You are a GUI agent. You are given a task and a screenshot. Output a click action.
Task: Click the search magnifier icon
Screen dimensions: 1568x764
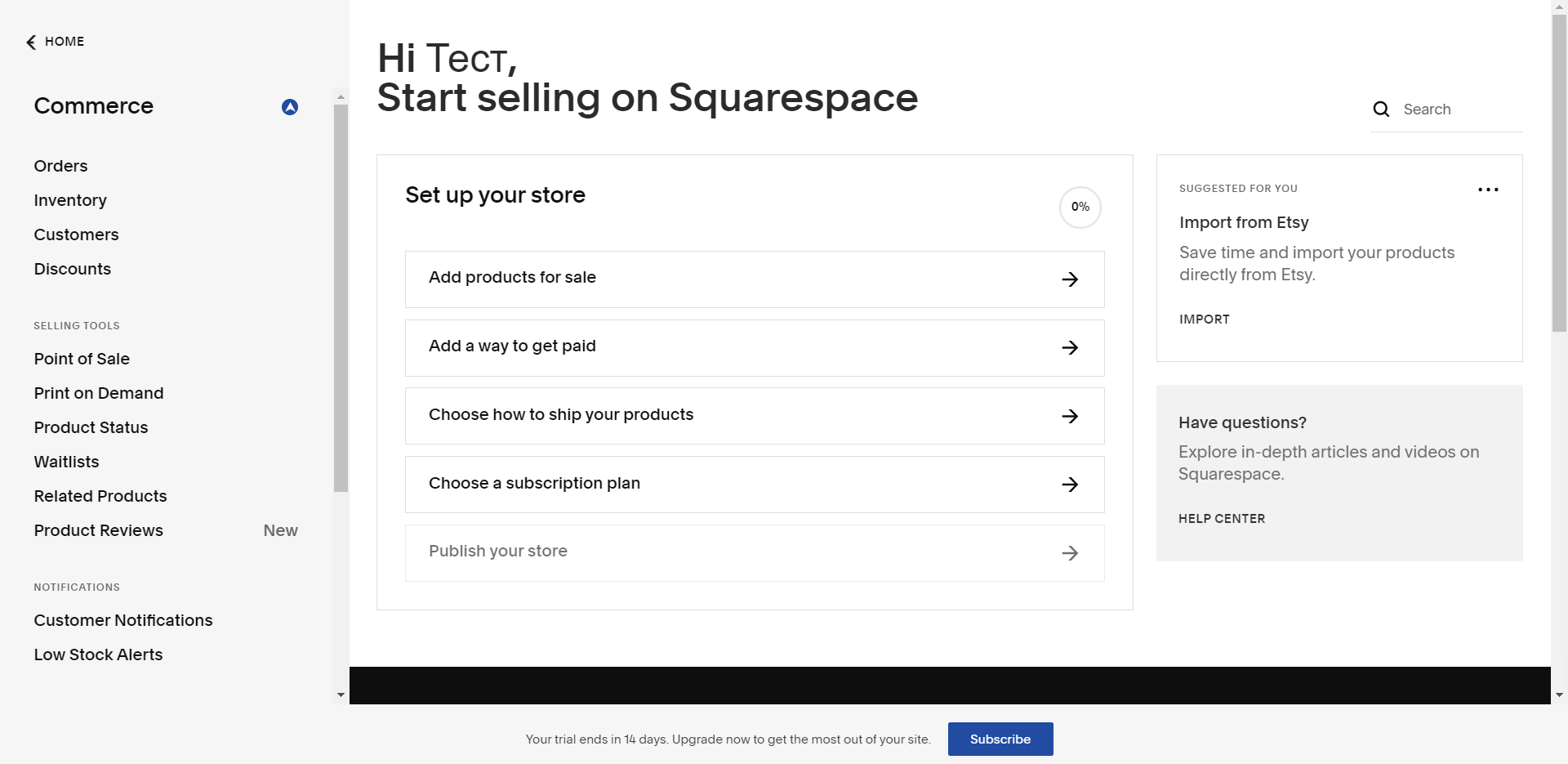click(x=1381, y=109)
